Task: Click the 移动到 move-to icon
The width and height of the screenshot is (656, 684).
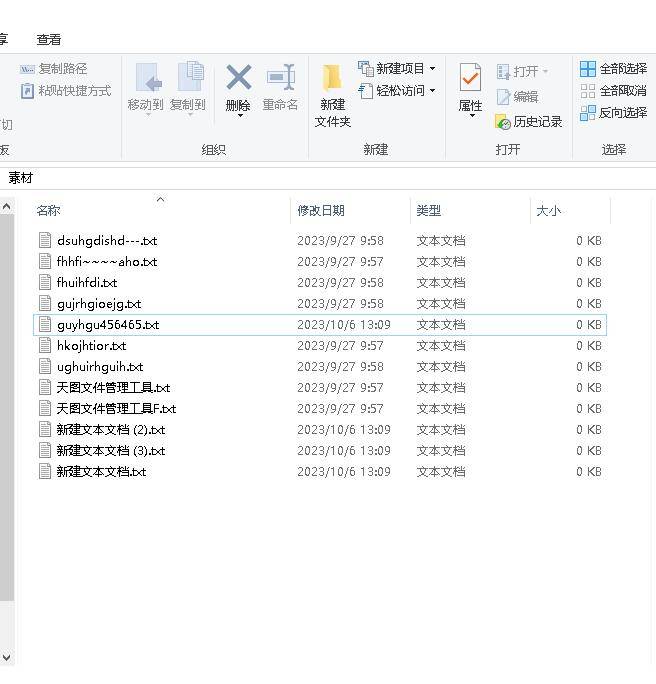Action: point(147,78)
